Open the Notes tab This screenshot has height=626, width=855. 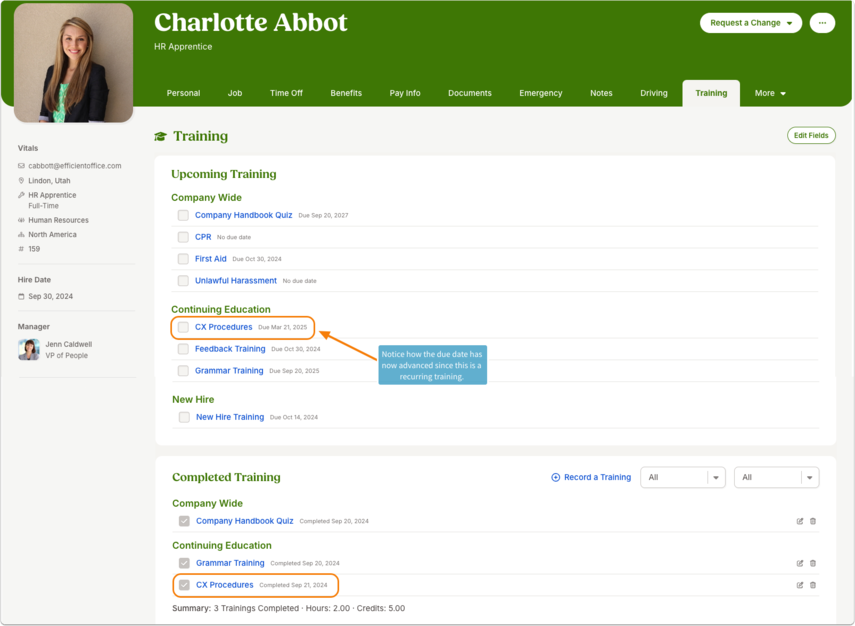[x=601, y=93]
